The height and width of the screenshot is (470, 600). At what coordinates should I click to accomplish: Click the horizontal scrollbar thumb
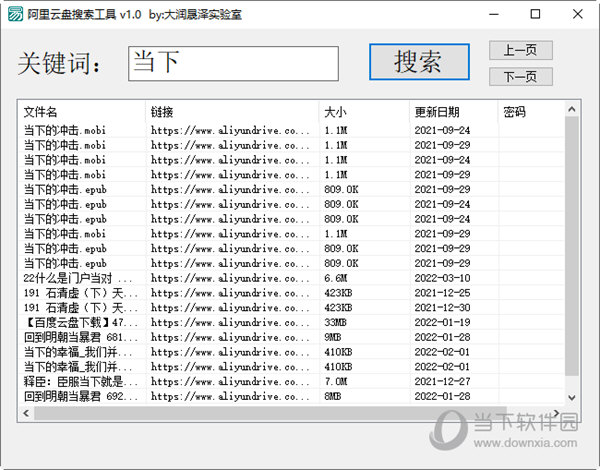click(270, 413)
